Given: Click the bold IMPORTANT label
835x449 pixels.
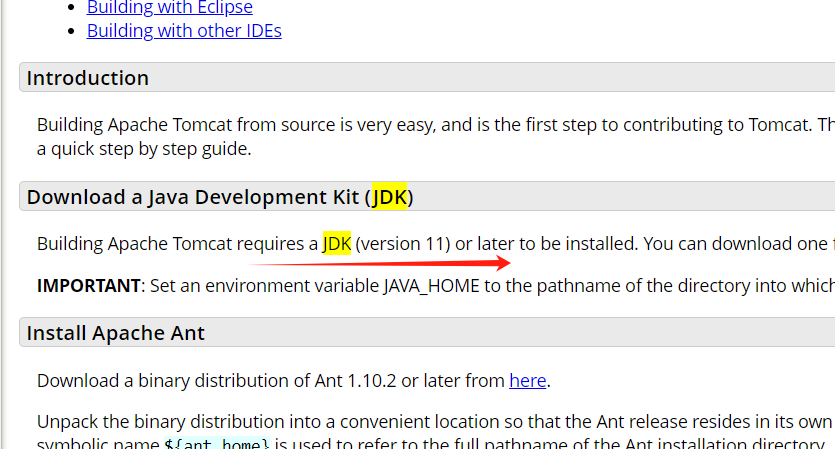Looking at the screenshot, I should (x=88, y=285).
